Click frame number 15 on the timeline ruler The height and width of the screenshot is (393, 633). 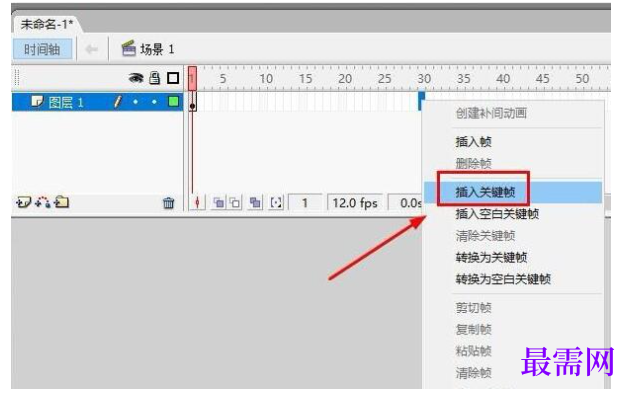(306, 79)
